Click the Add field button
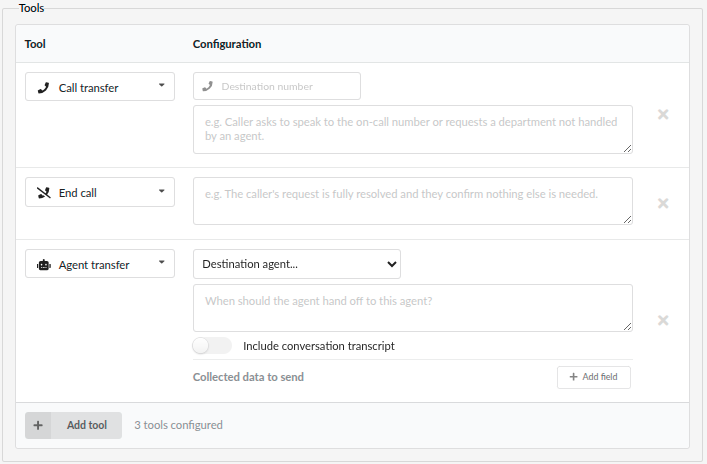707x464 pixels. [594, 377]
